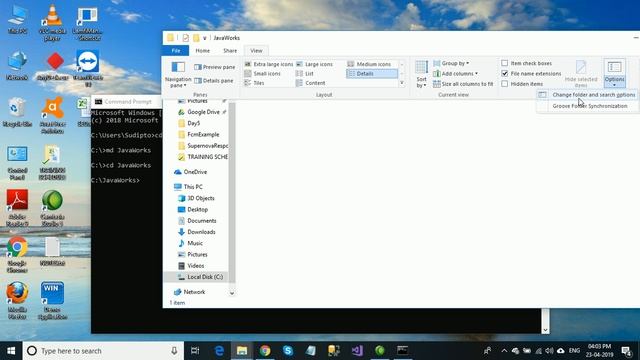
Task: Open Visual Studio from taskbar
Action: click(357, 351)
